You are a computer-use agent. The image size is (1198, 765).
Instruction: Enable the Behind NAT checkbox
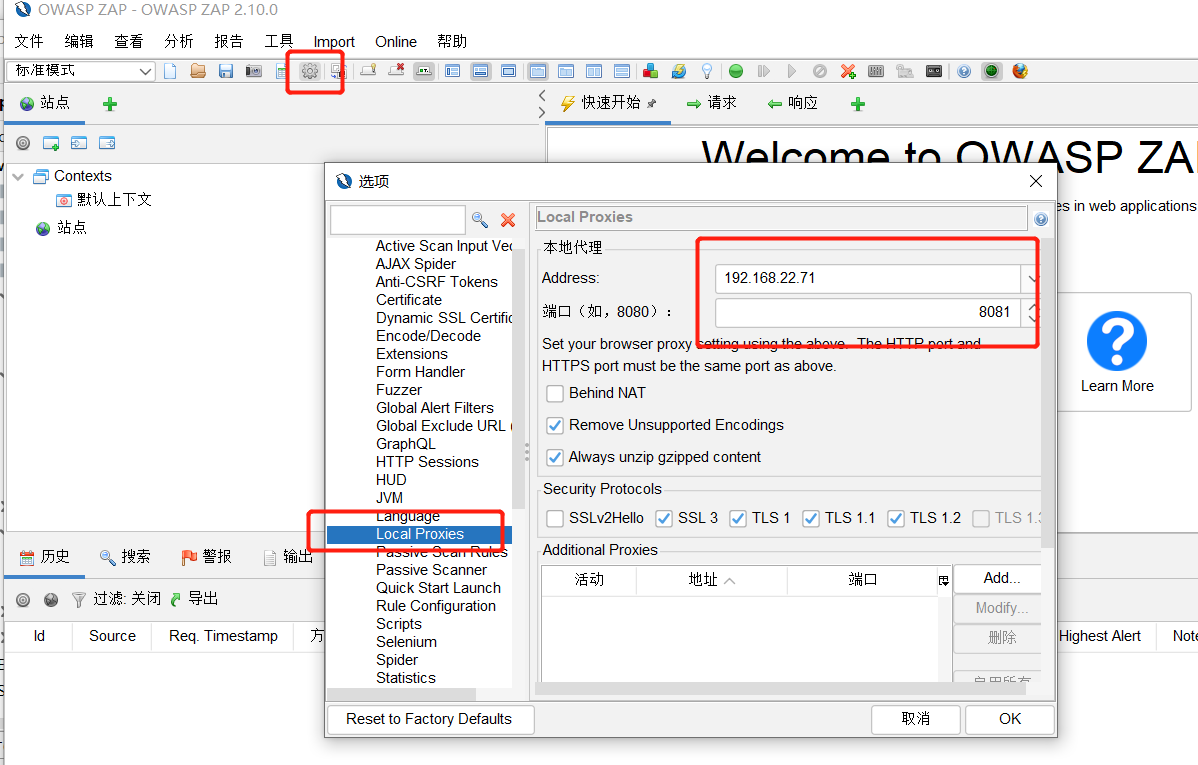pyautogui.click(x=556, y=393)
